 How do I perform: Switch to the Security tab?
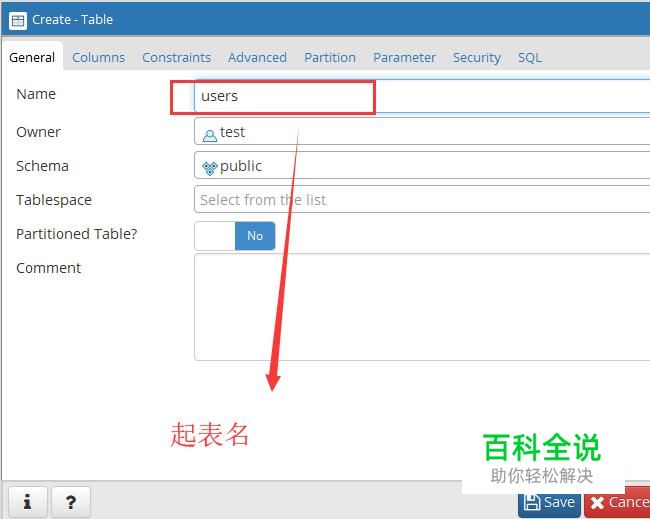pos(477,57)
